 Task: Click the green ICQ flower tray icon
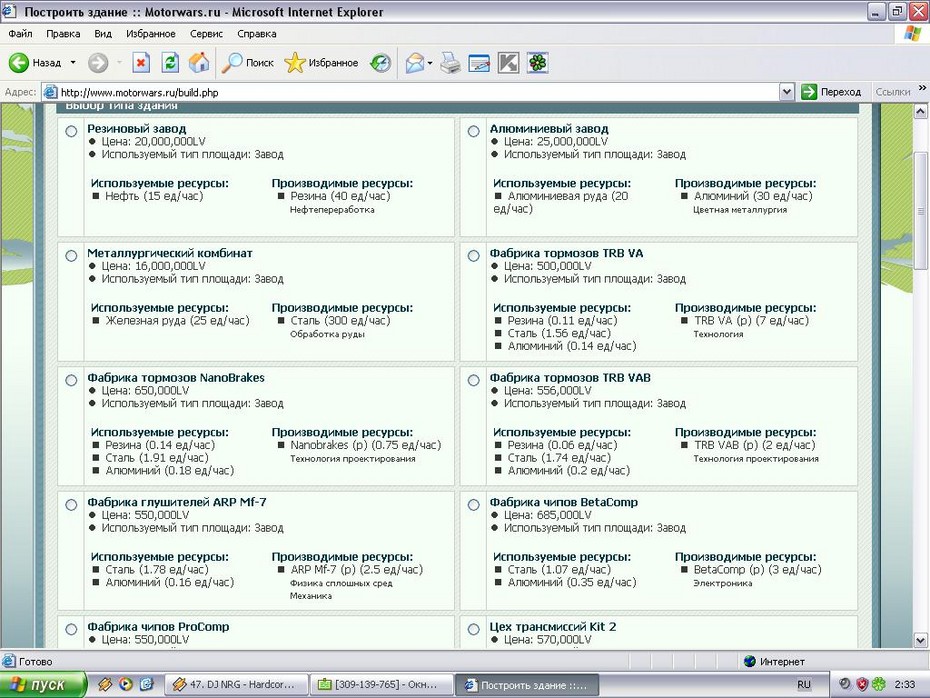(x=879, y=684)
